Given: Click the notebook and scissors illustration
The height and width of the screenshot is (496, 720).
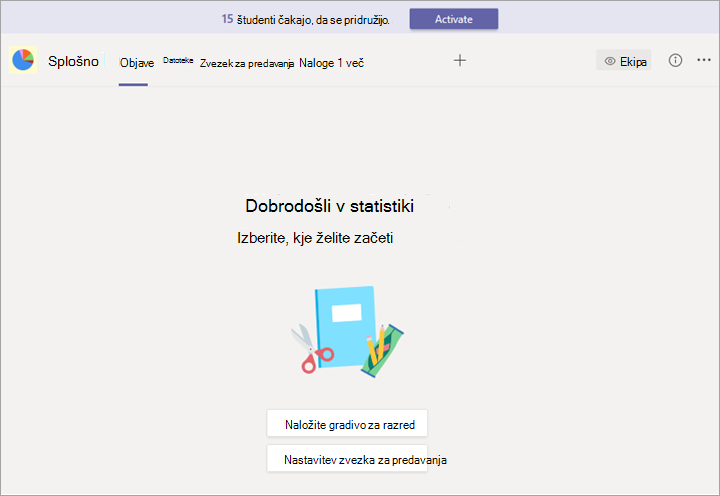Looking at the screenshot, I should click(x=347, y=332).
